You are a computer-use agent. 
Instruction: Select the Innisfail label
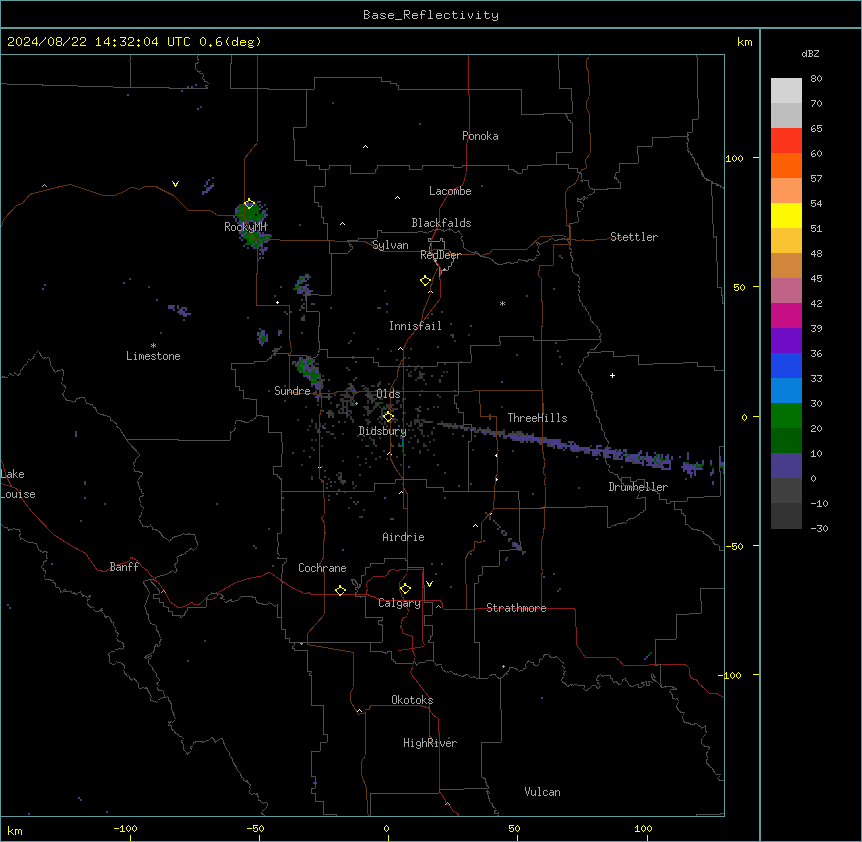415,326
